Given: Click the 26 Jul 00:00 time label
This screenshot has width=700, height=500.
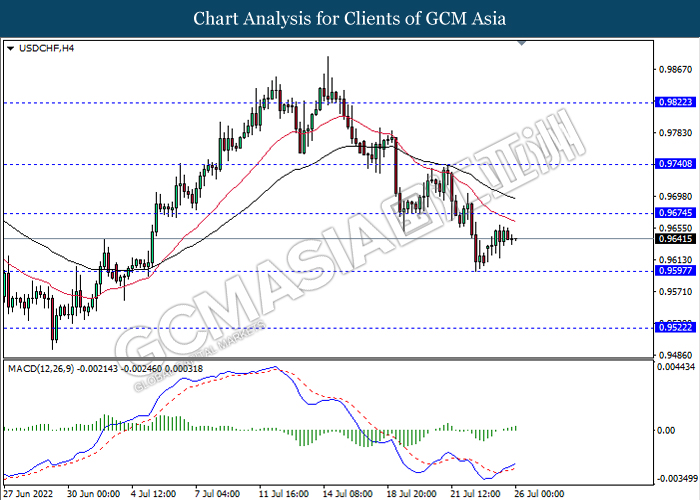Looking at the screenshot, I should (539, 494).
